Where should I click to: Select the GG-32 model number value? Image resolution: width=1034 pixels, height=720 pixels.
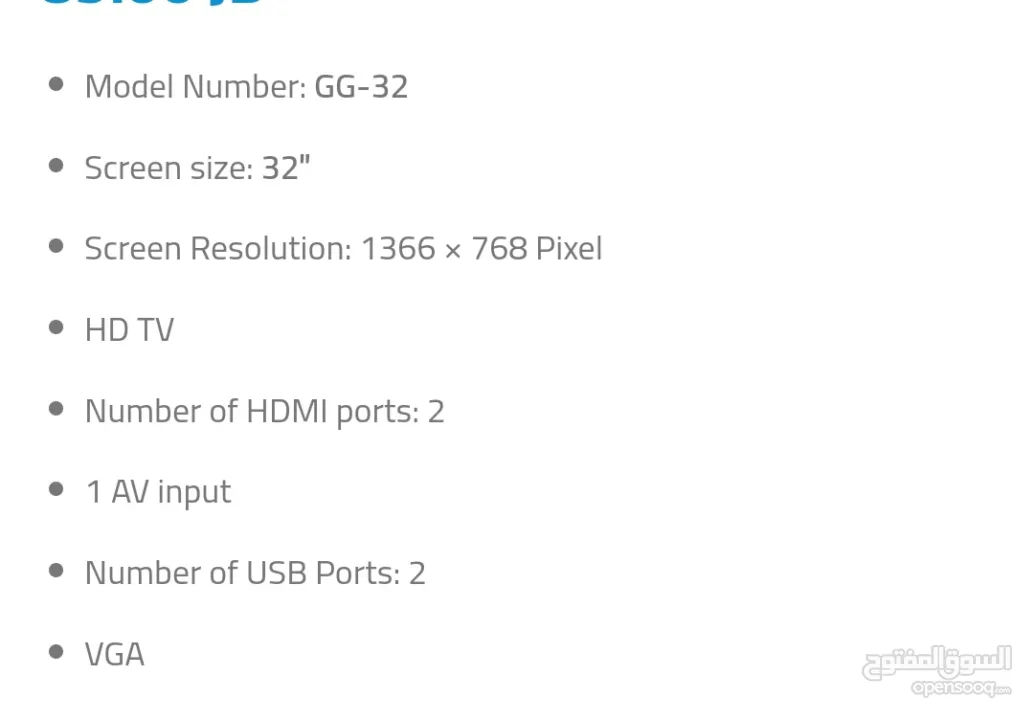pos(361,87)
